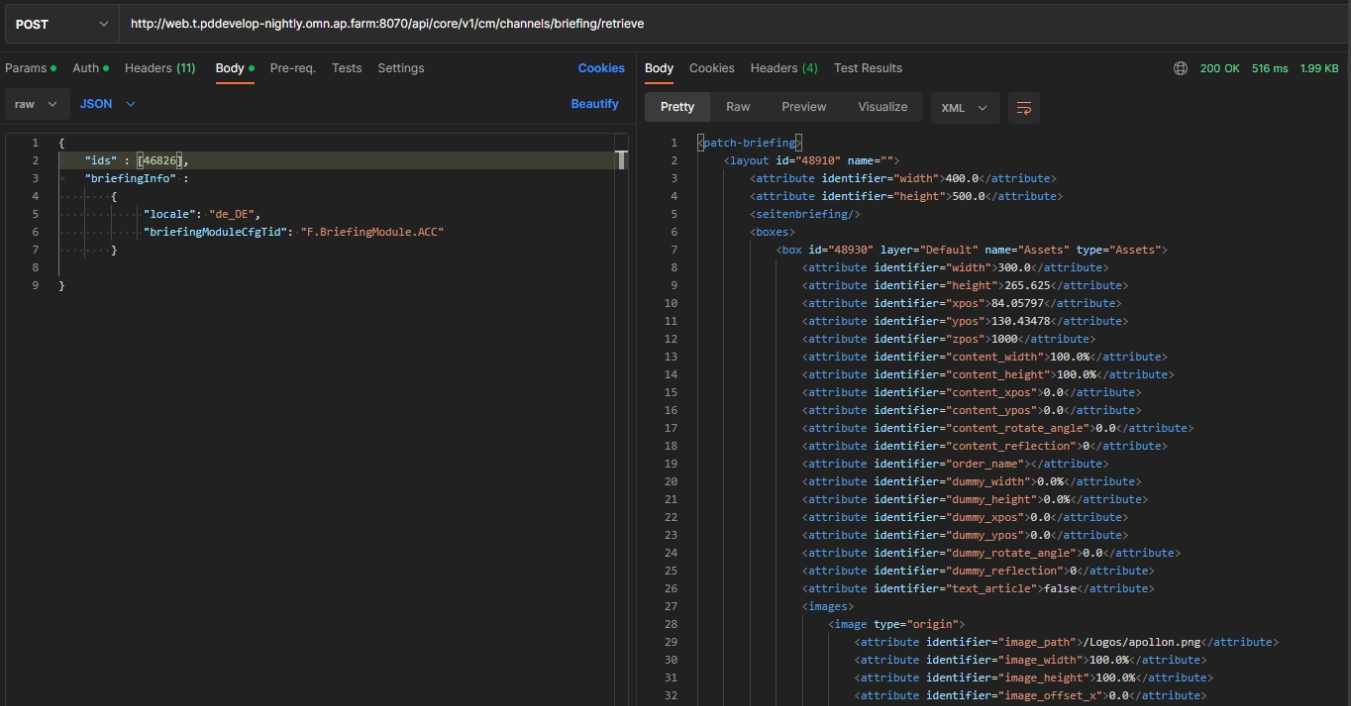Switch the response view to Raw
Viewport: 1351px width, 706px height.
pos(738,107)
